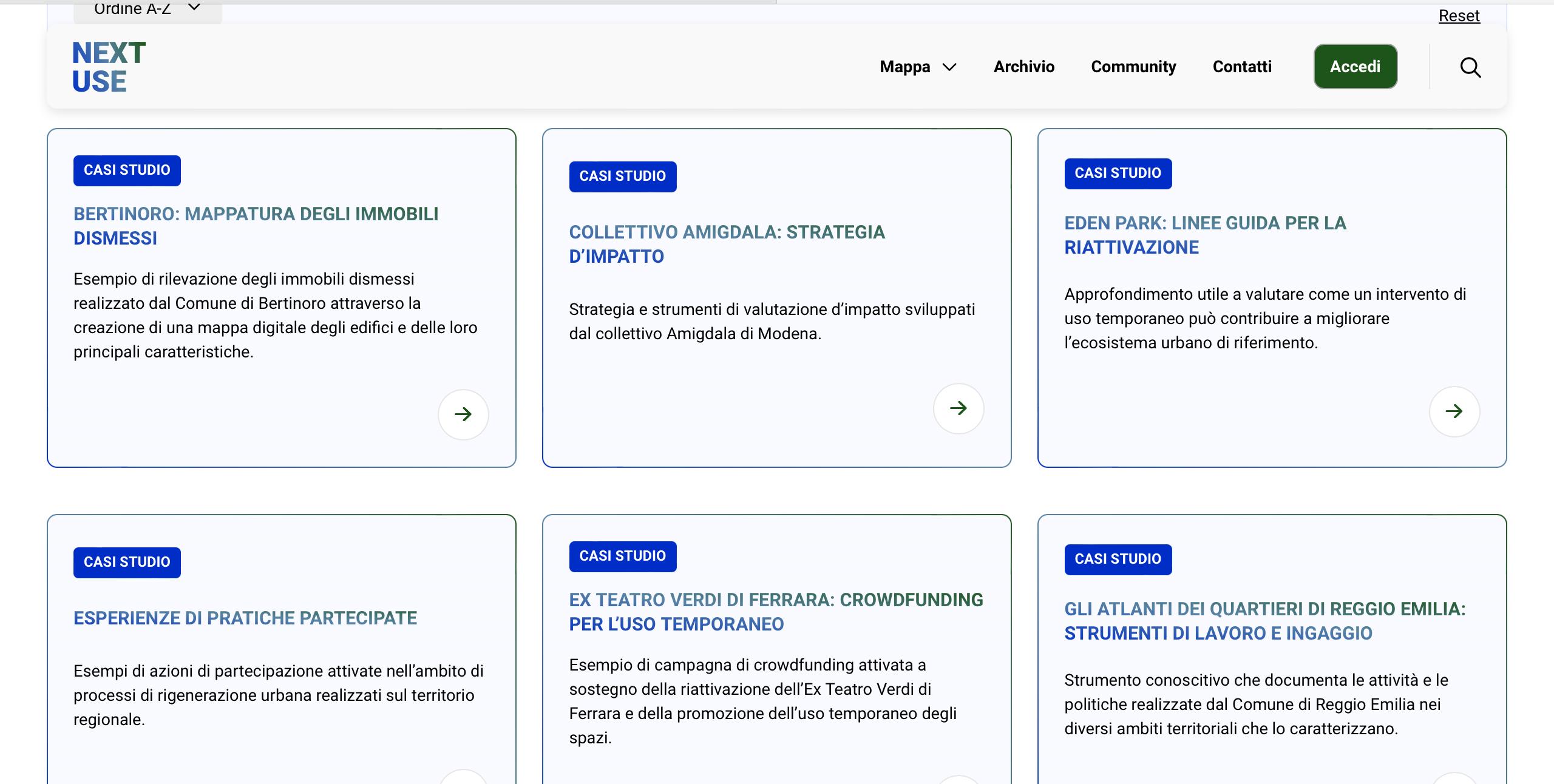The width and height of the screenshot is (1554, 784).
Task: Open Collettivo Amigdala card arrow icon
Action: [959, 408]
